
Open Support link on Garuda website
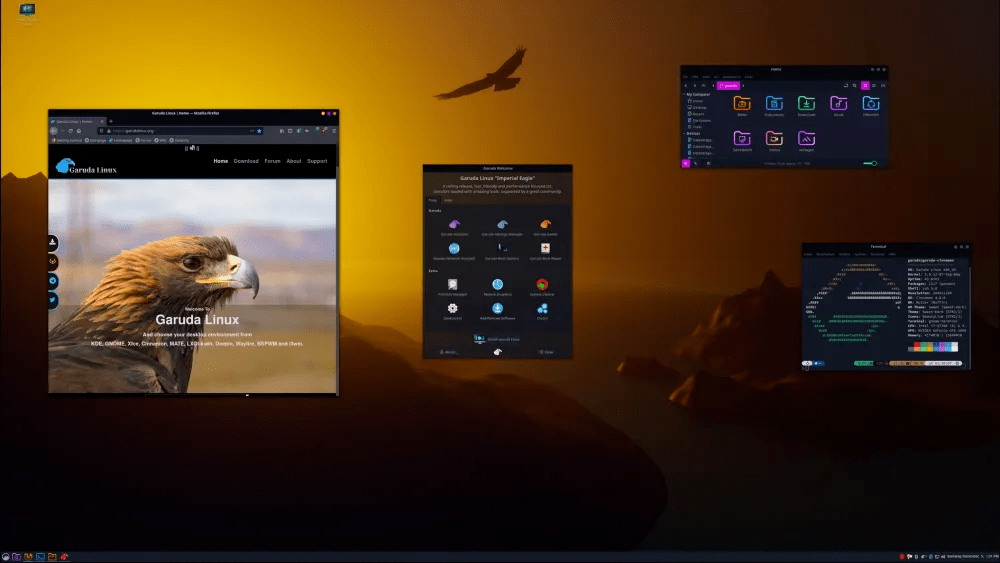click(x=317, y=161)
